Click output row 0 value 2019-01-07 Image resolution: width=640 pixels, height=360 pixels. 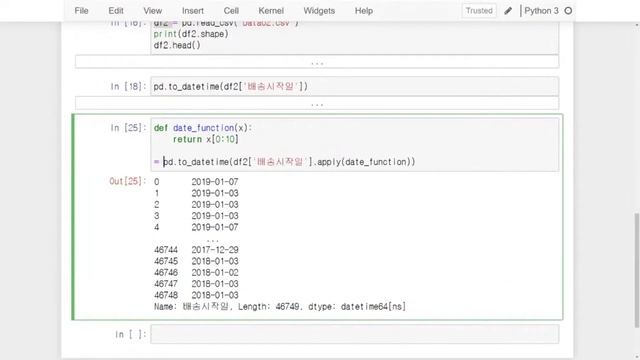(215, 182)
